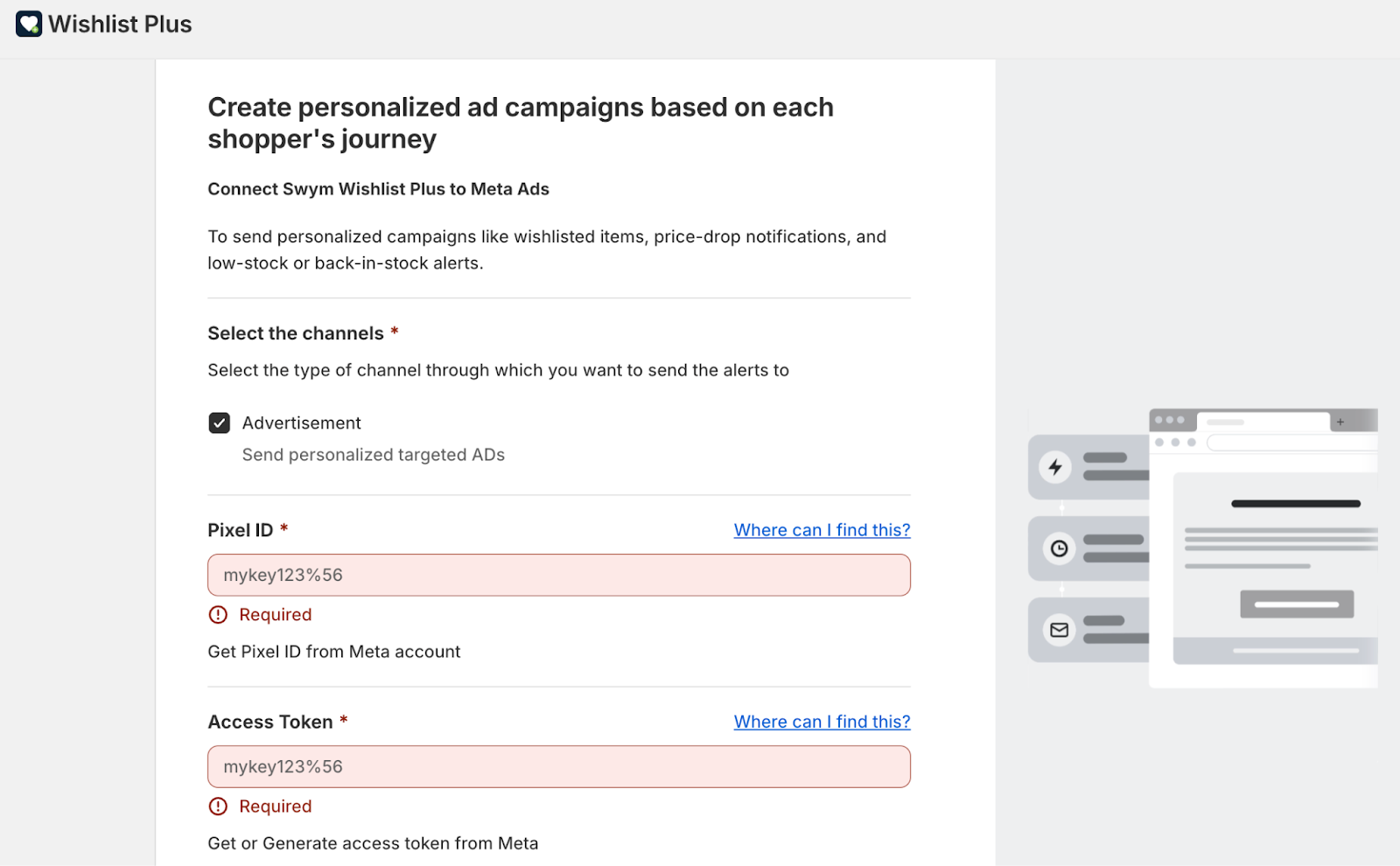This screenshot has height=866, width=1400.
Task: Open the Pixel ID "Where can I find this?" link
Action: pyautogui.click(x=822, y=530)
